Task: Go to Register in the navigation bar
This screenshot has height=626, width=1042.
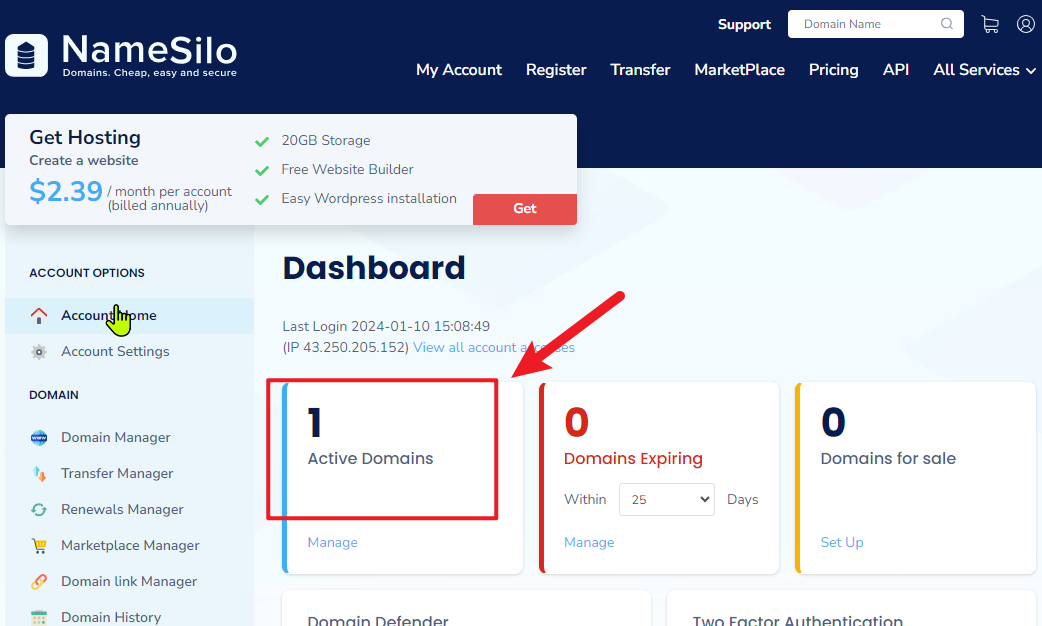Action: click(x=556, y=70)
